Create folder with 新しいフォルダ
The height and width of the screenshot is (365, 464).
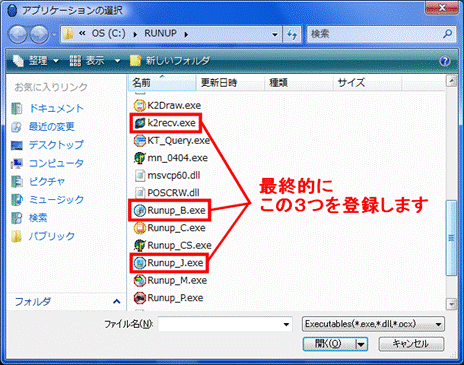(170, 61)
